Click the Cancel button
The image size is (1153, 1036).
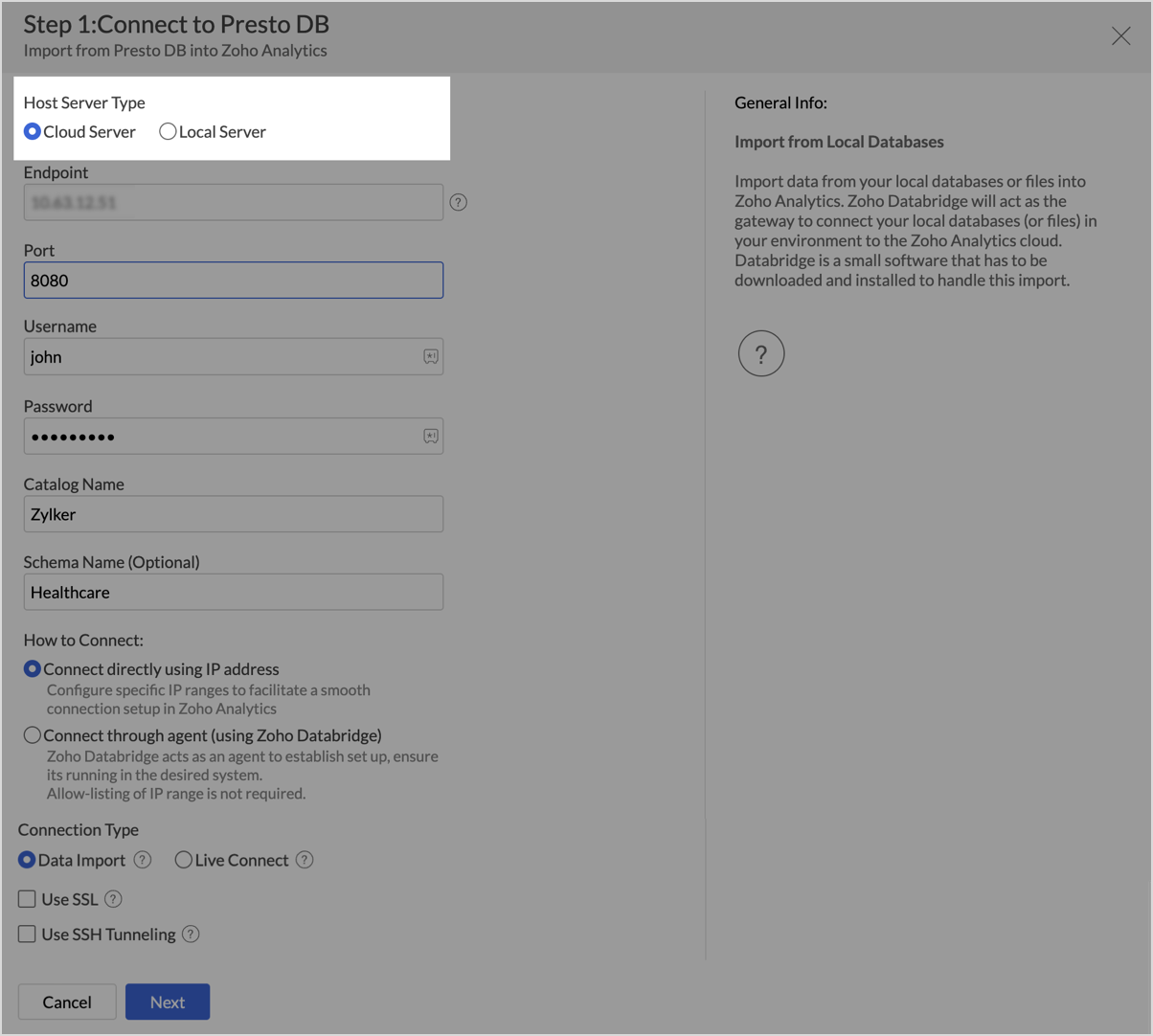[x=67, y=1002]
